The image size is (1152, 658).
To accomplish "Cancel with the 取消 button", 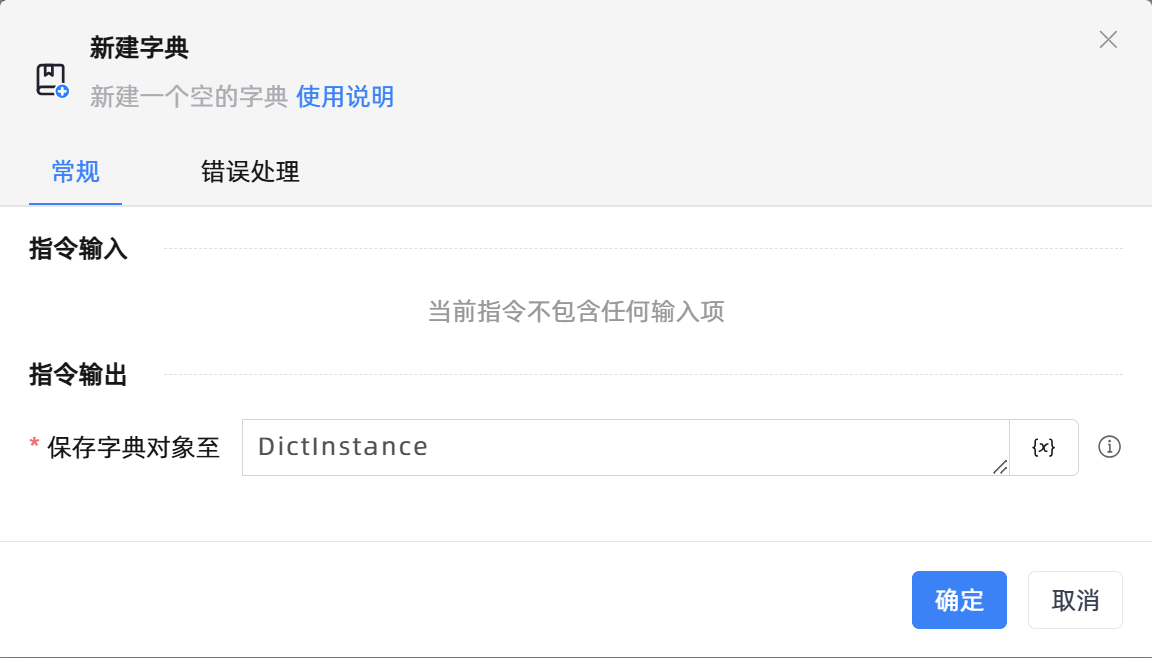I will (1075, 600).
